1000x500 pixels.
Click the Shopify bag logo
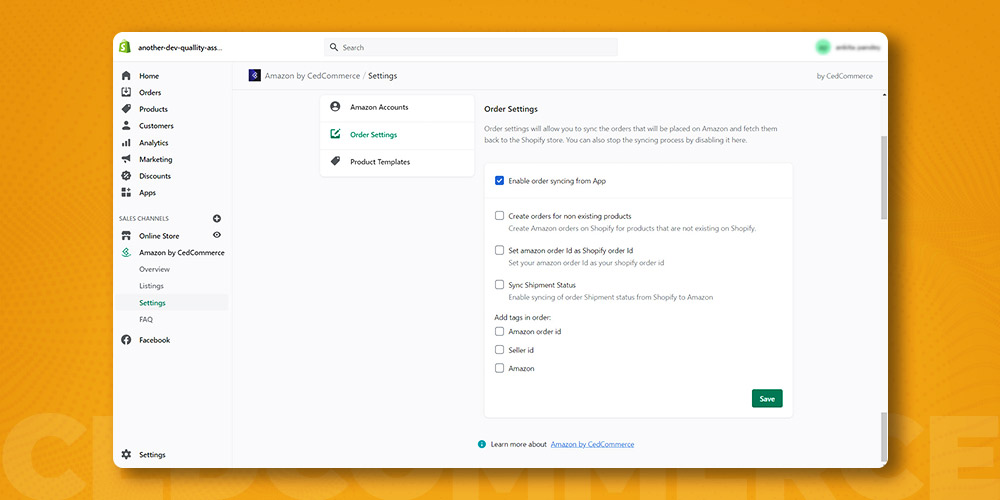point(124,47)
